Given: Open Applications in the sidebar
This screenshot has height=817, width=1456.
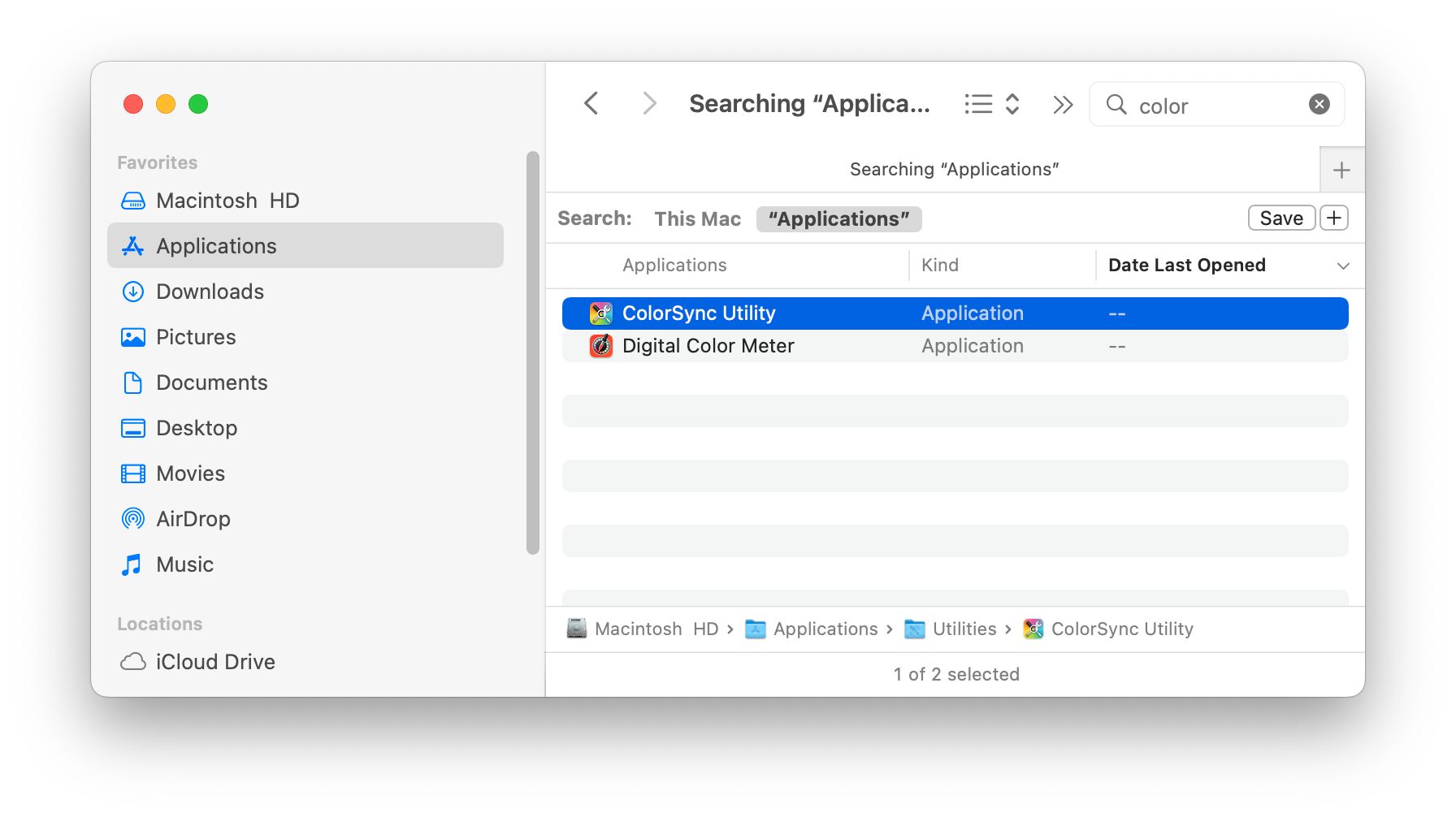Looking at the screenshot, I should (305, 246).
